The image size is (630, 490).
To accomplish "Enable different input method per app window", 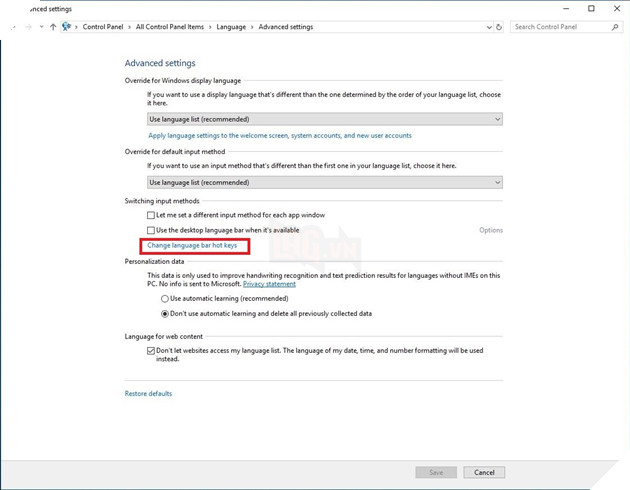I will click(x=151, y=215).
